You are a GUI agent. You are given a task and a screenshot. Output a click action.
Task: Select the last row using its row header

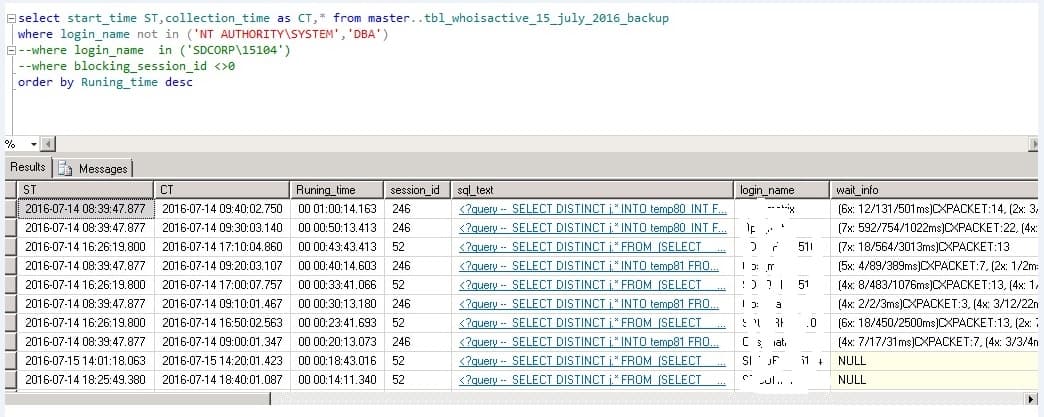9,380
